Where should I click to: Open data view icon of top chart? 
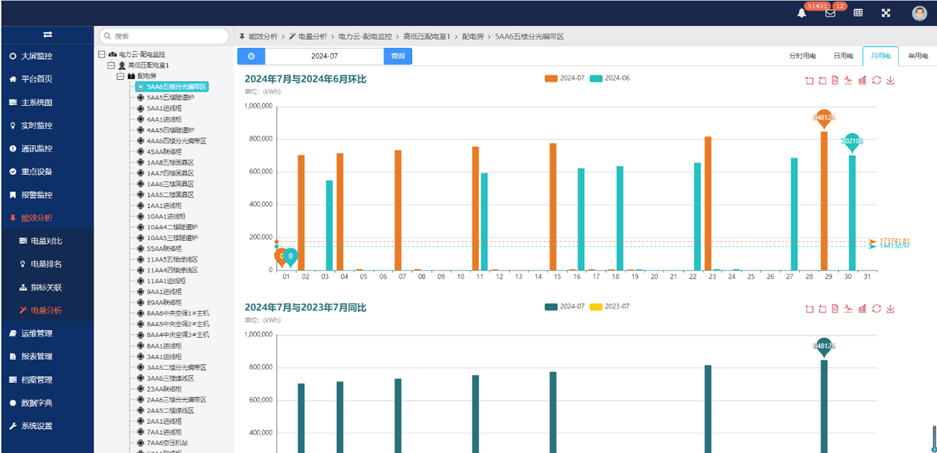click(x=835, y=81)
